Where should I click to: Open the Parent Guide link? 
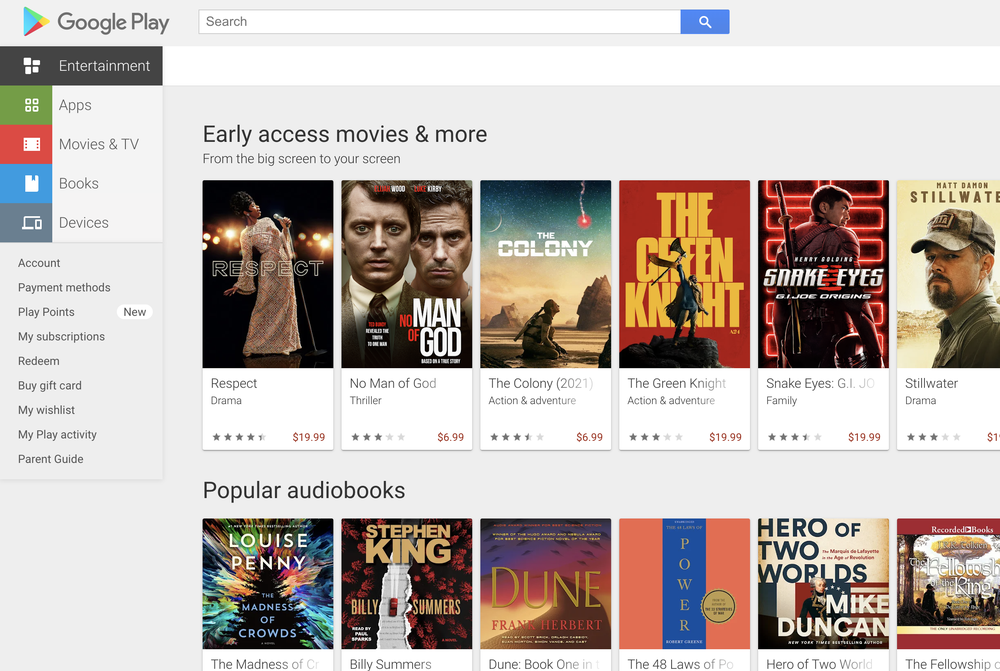(x=50, y=459)
